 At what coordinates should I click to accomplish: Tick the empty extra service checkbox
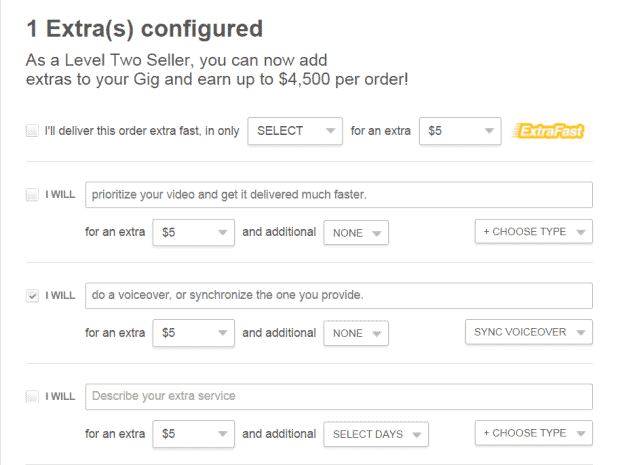click(32, 396)
